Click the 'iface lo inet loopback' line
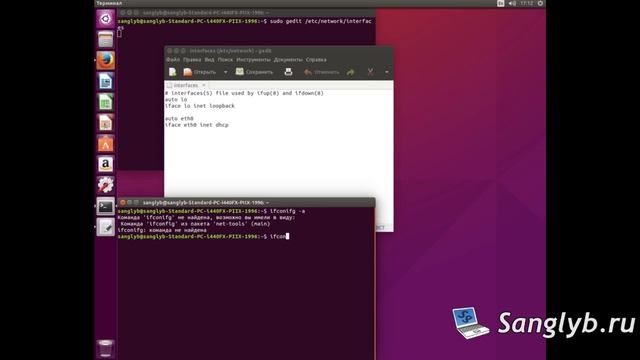The image size is (640, 360). click(200, 106)
